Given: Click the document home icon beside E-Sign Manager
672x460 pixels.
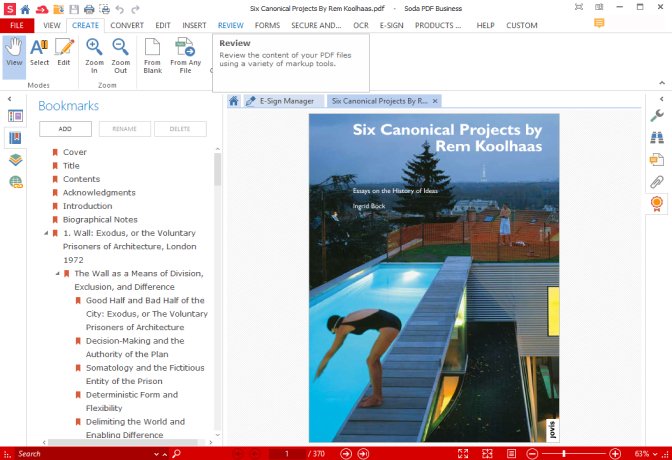Looking at the screenshot, I should 234,101.
